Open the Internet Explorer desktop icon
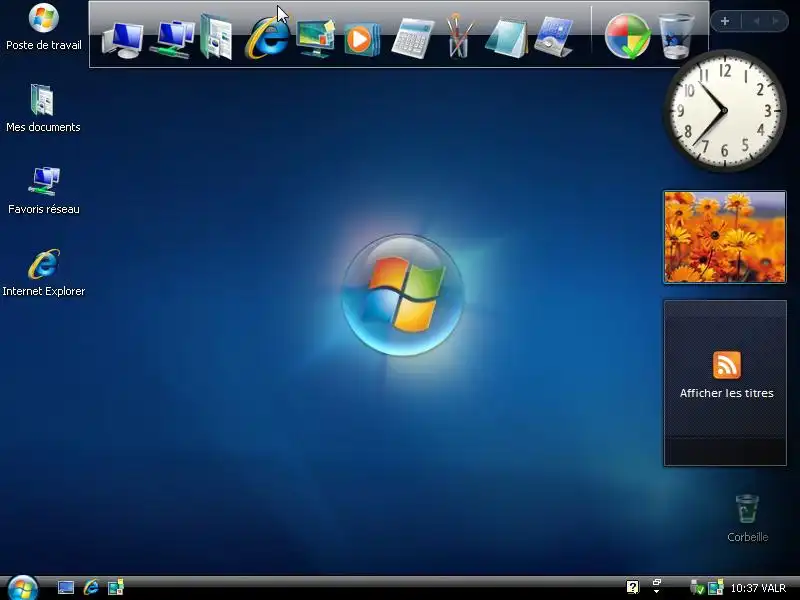The height and width of the screenshot is (600, 800). tap(44, 272)
